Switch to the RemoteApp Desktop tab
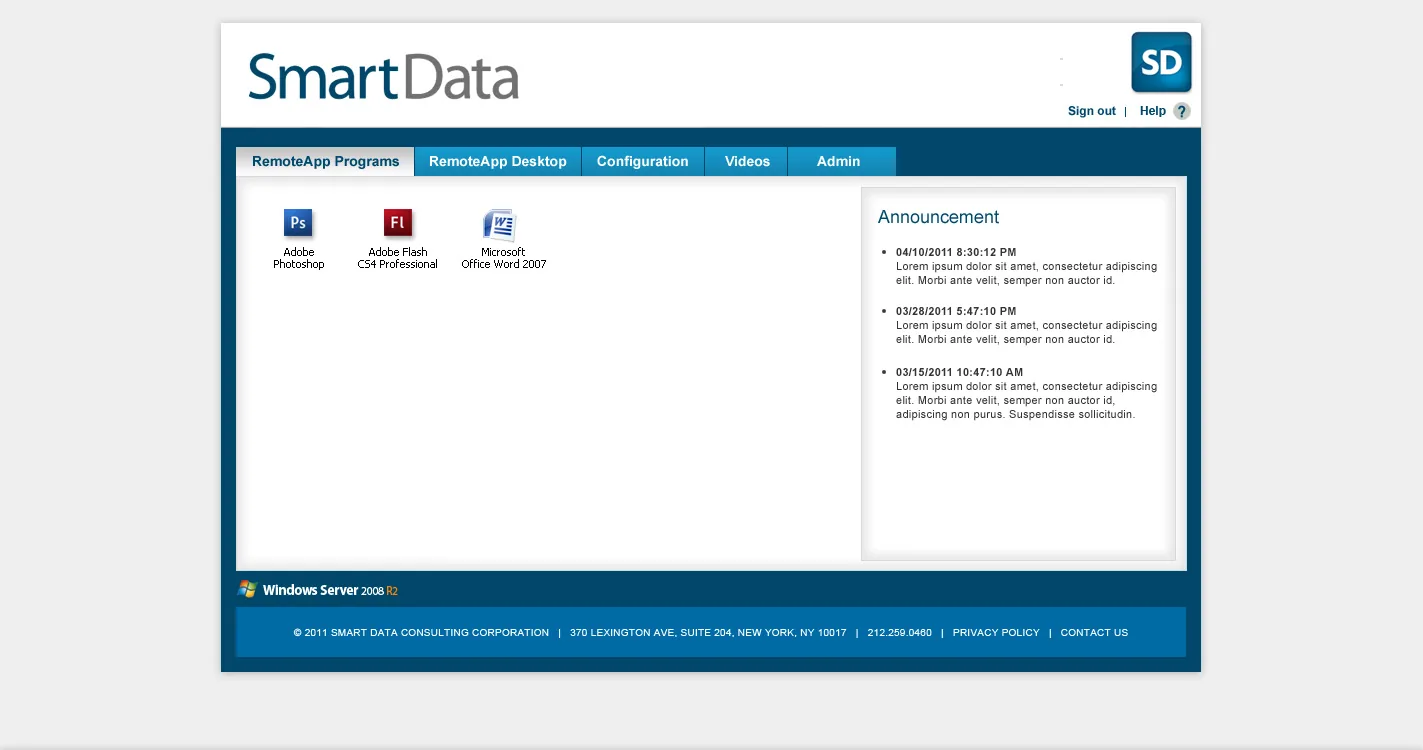This screenshot has height=750, width=1423. [498, 161]
